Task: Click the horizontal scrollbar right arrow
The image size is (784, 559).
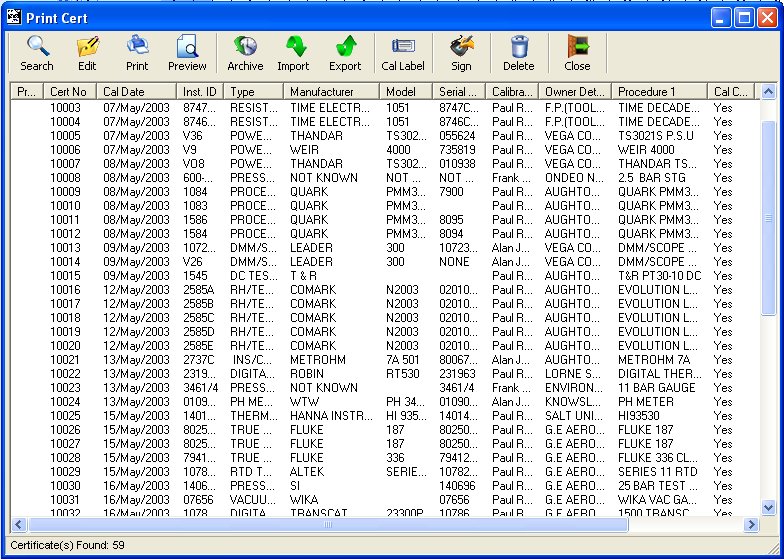Action: (752, 525)
